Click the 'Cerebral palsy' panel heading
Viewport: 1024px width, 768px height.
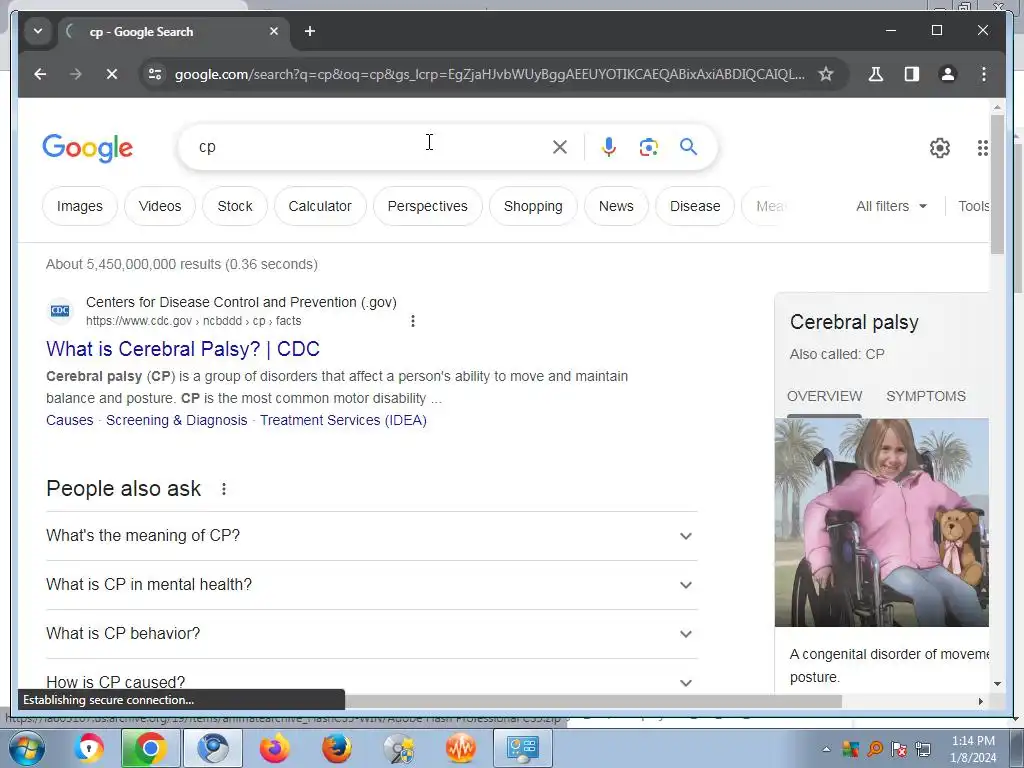click(854, 322)
